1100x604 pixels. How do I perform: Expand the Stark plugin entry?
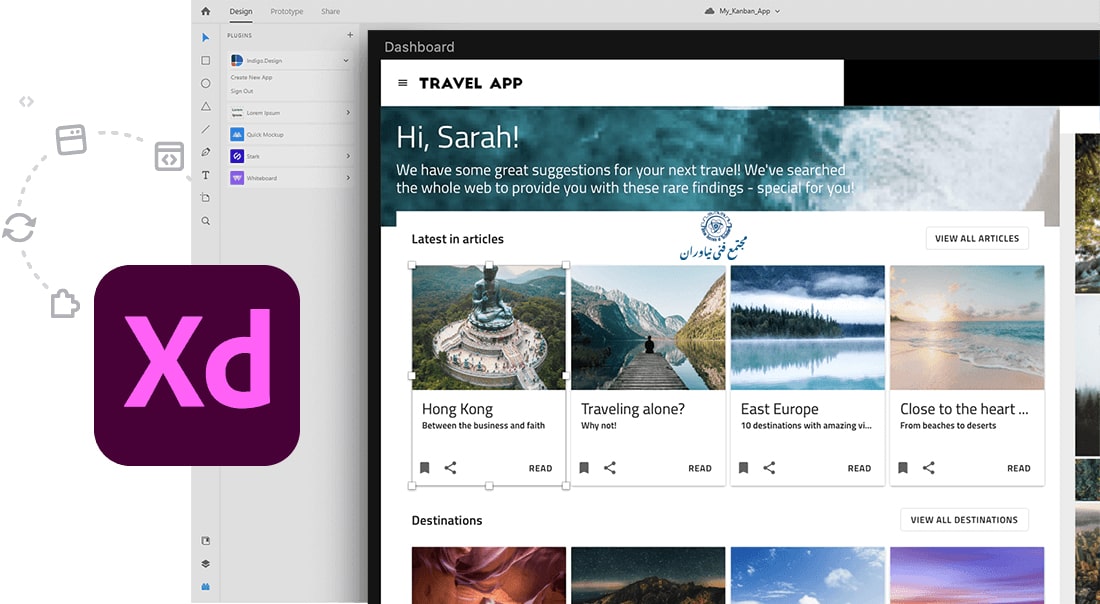pos(348,156)
